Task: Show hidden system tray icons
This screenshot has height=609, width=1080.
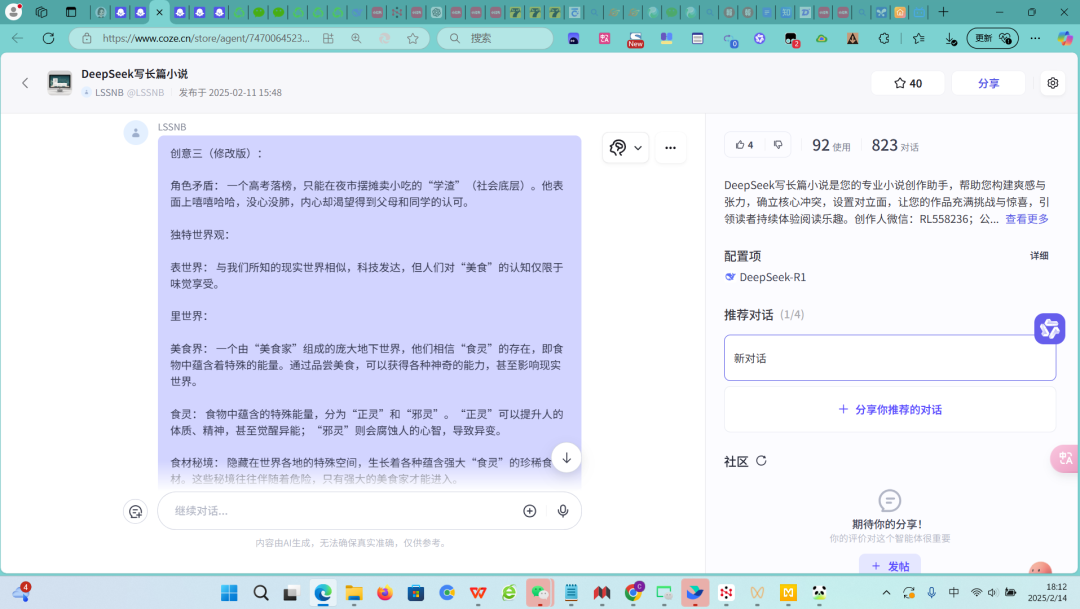Action: pyautogui.click(x=886, y=592)
